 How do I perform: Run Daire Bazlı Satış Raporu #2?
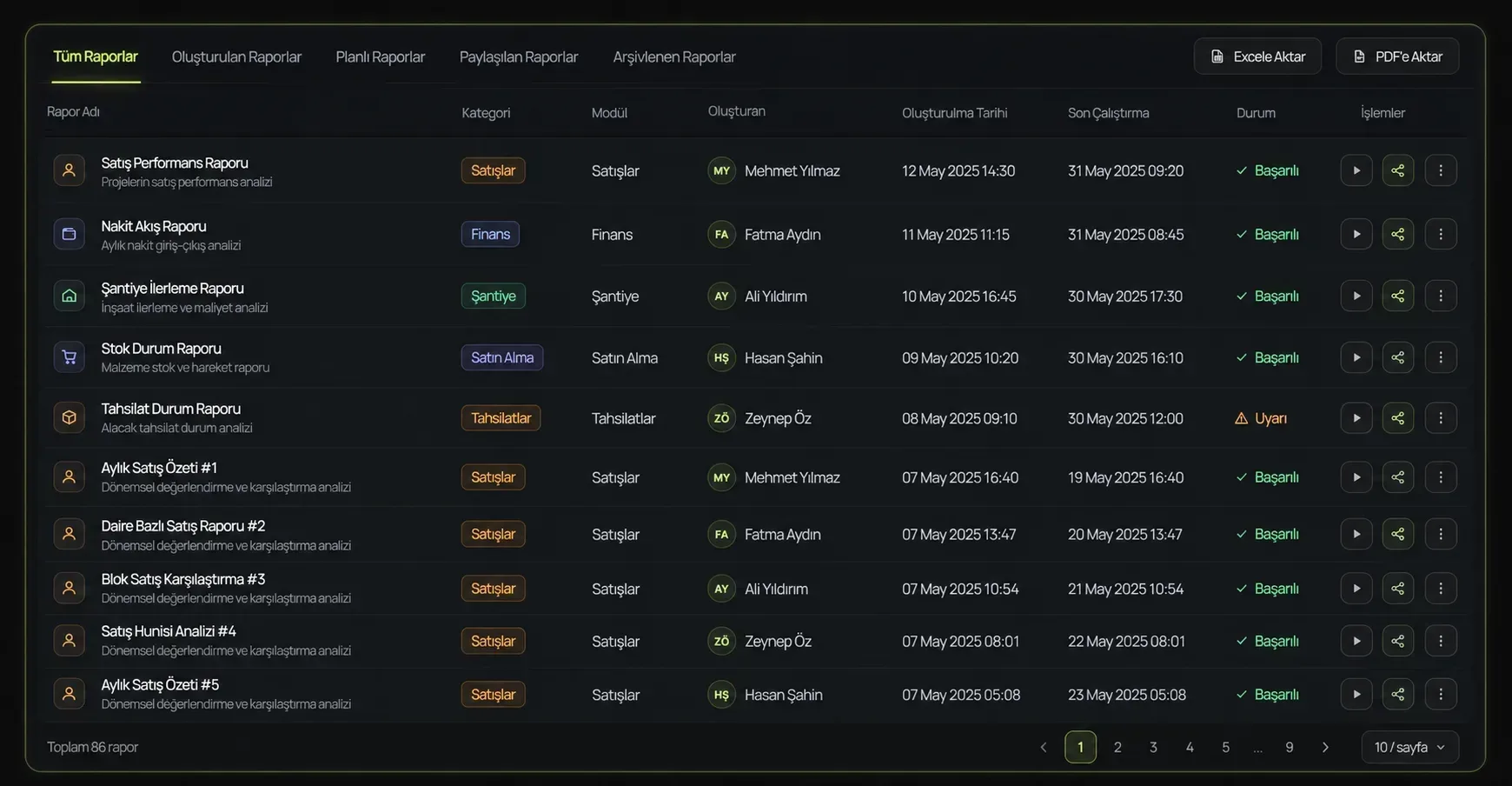(x=1356, y=534)
